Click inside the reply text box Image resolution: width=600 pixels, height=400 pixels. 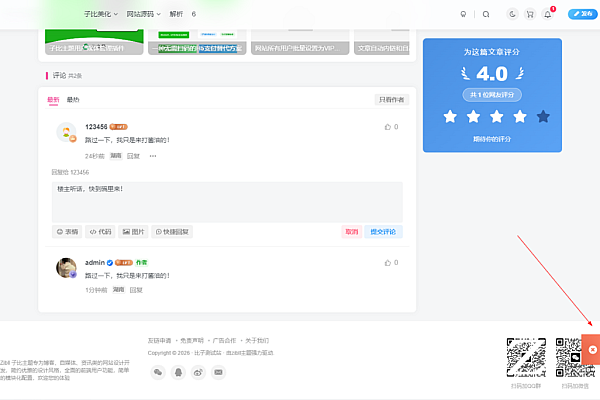(227, 200)
